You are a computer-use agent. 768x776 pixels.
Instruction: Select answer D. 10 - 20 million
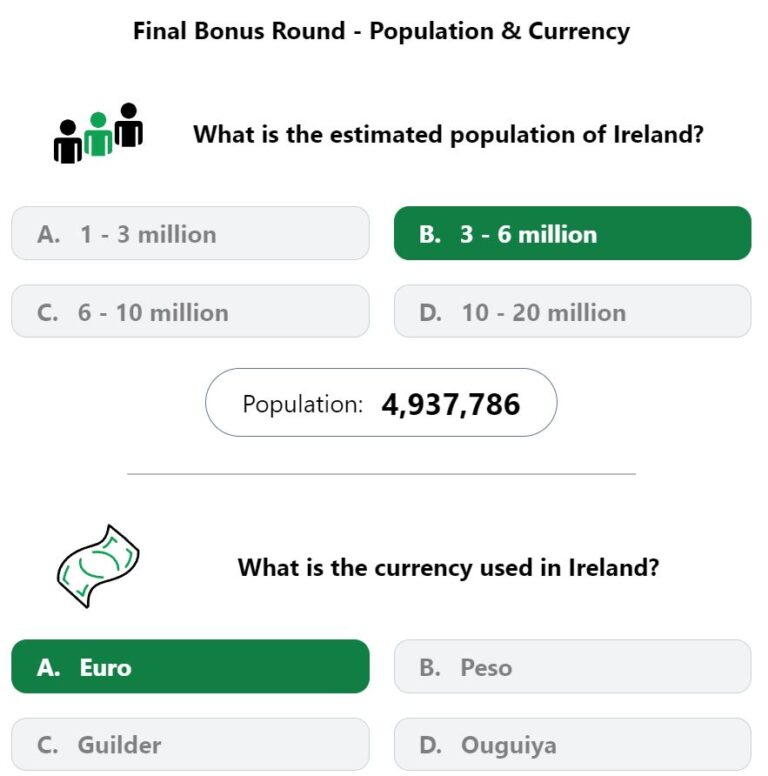573,311
